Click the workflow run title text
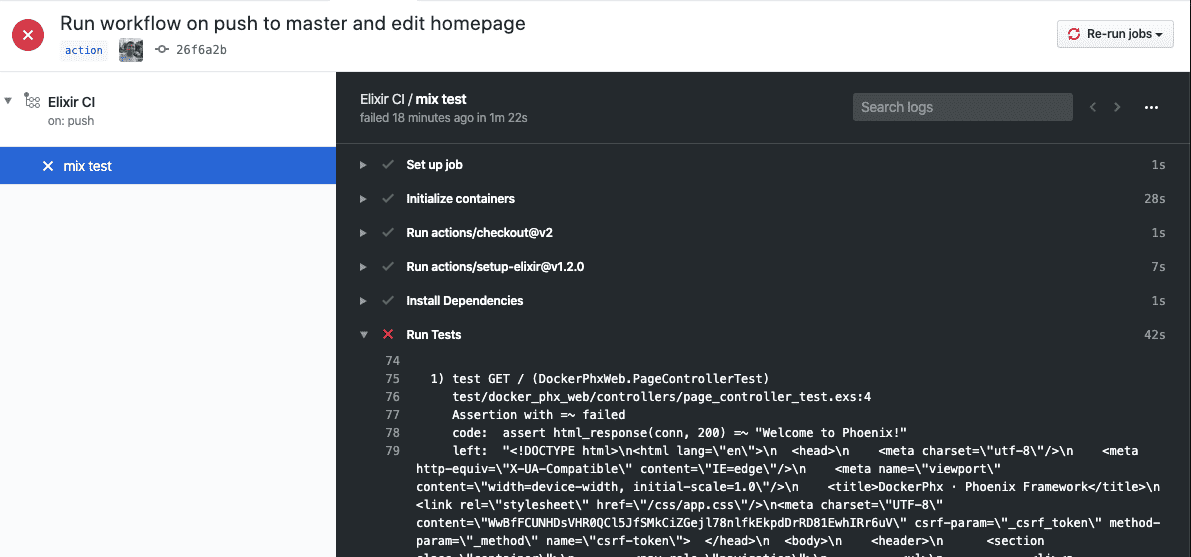The image size is (1191, 557). [292, 24]
